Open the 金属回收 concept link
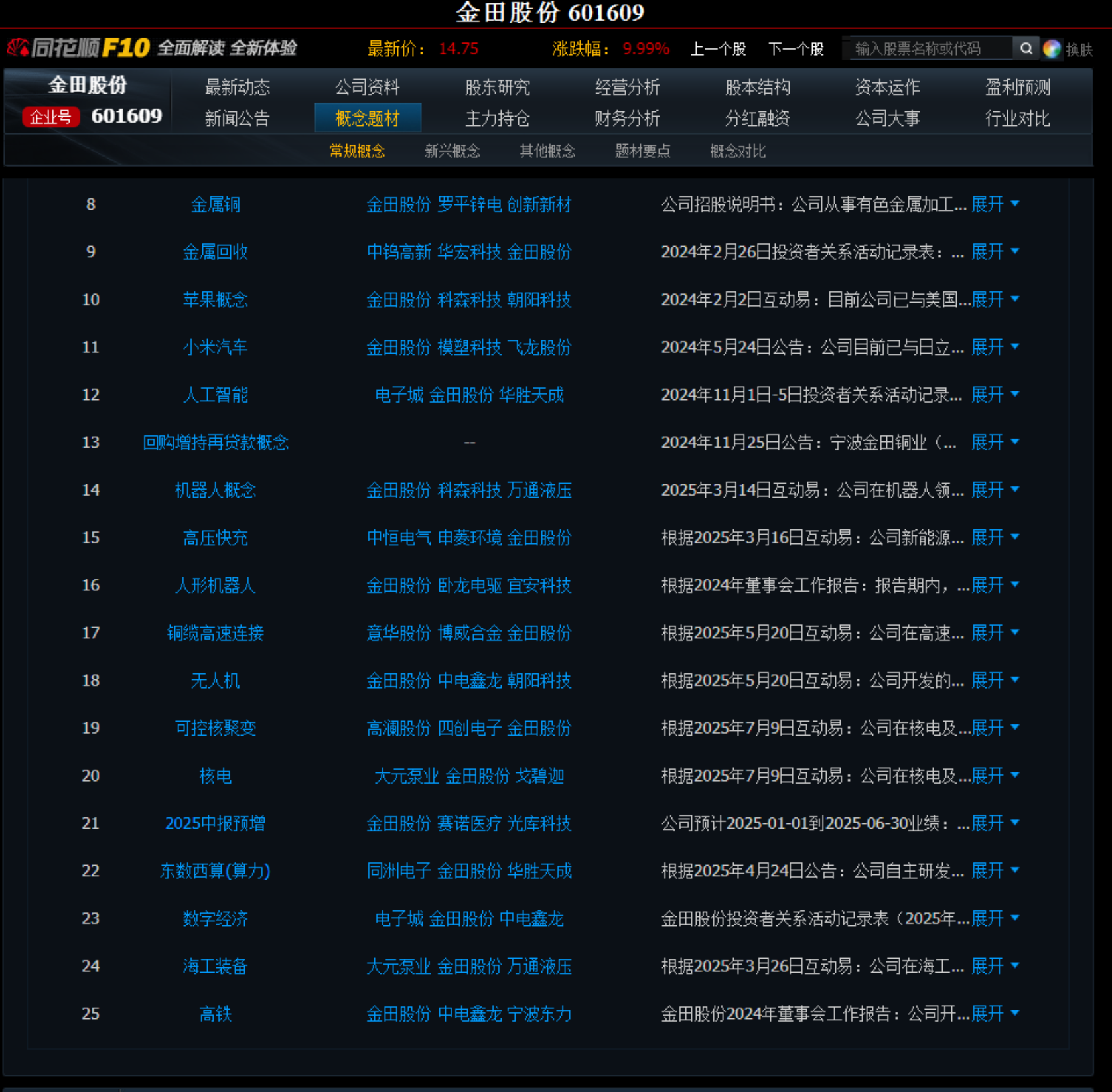The image size is (1112, 1092). 216,252
